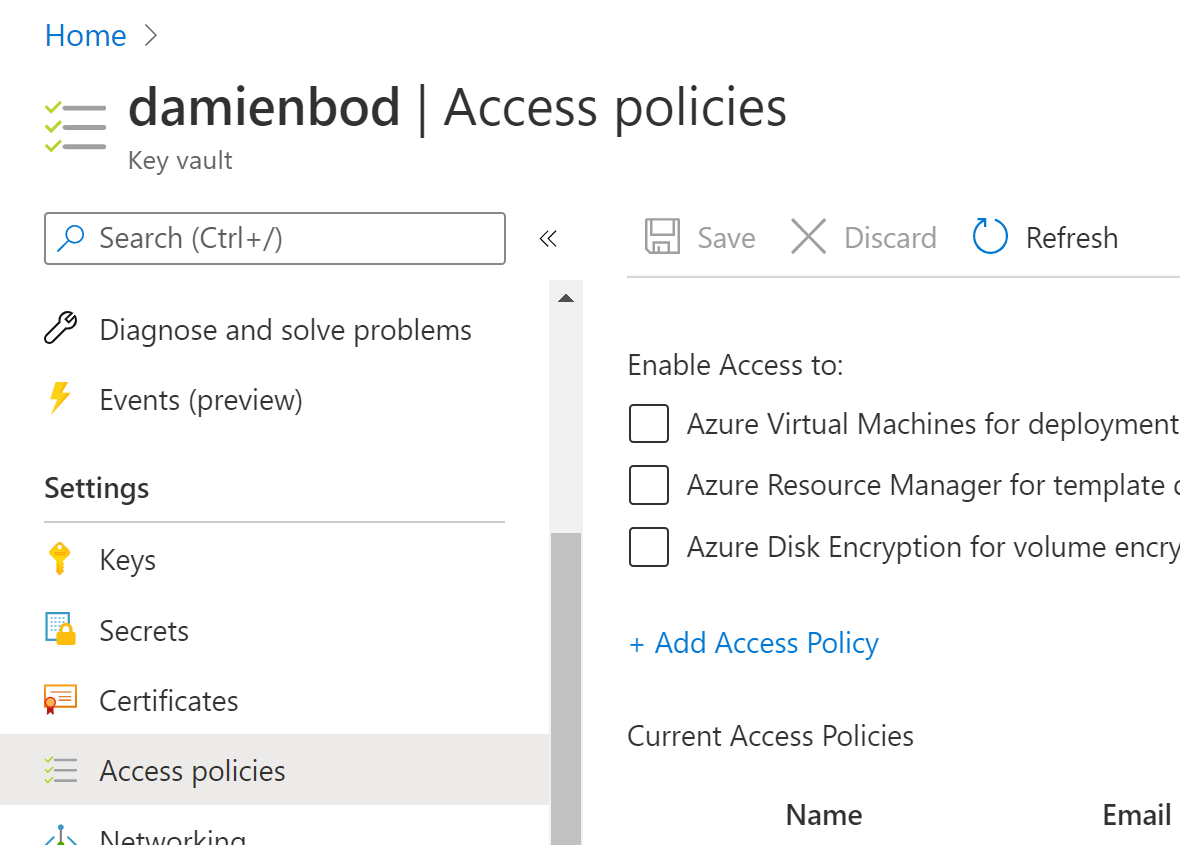Image resolution: width=1180 pixels, height=845 pixels.
Task: Click the sidebar vertical scrollbar thumb
Action: [566, 680]
